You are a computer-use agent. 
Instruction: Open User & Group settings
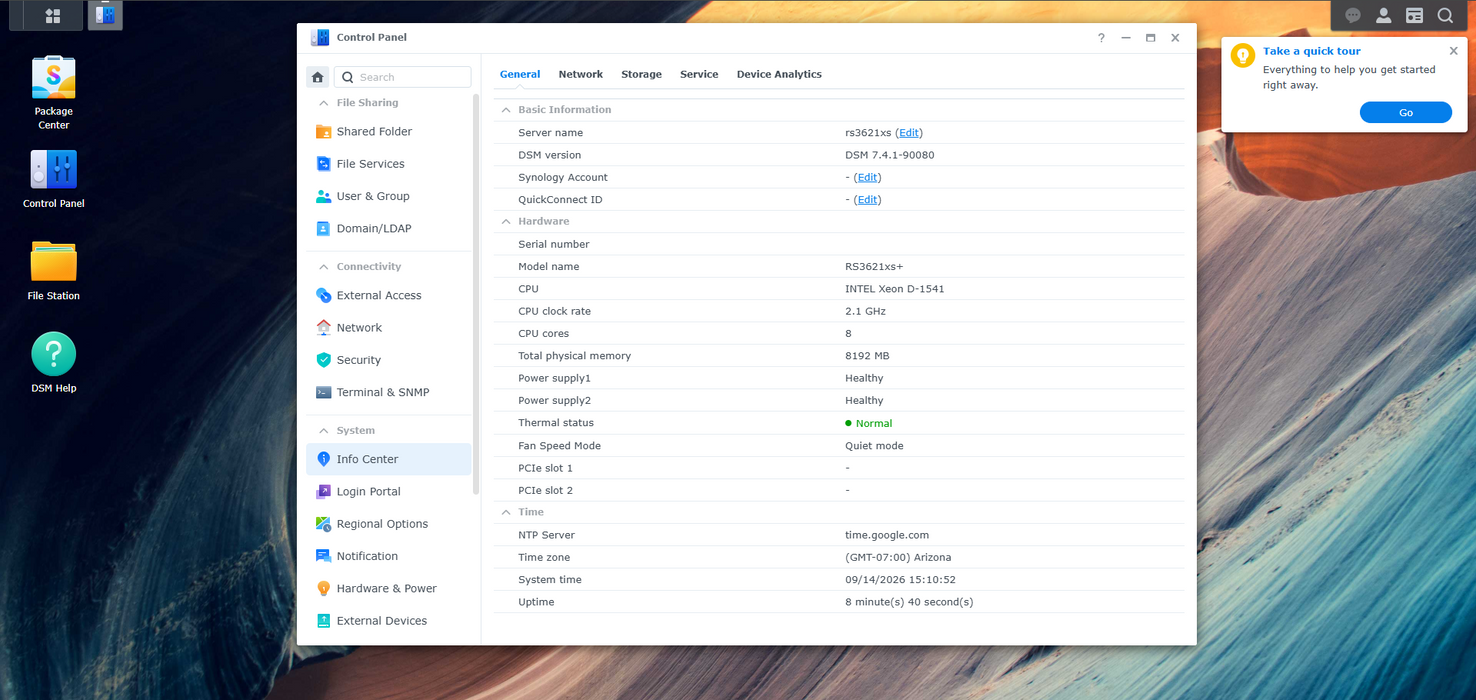(x=389, y=196)
